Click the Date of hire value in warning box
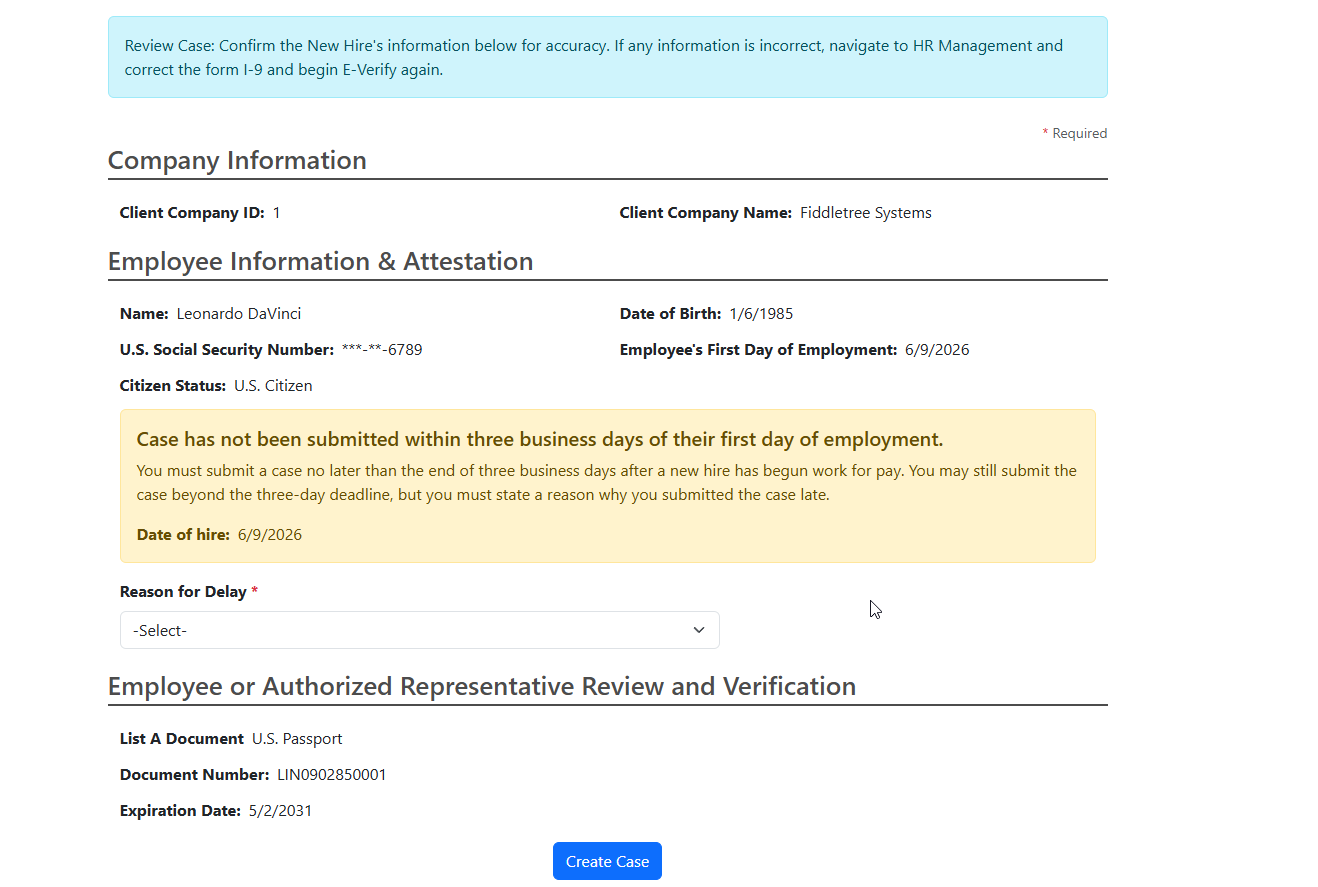The image size is (1318, 887). point(270,535)
